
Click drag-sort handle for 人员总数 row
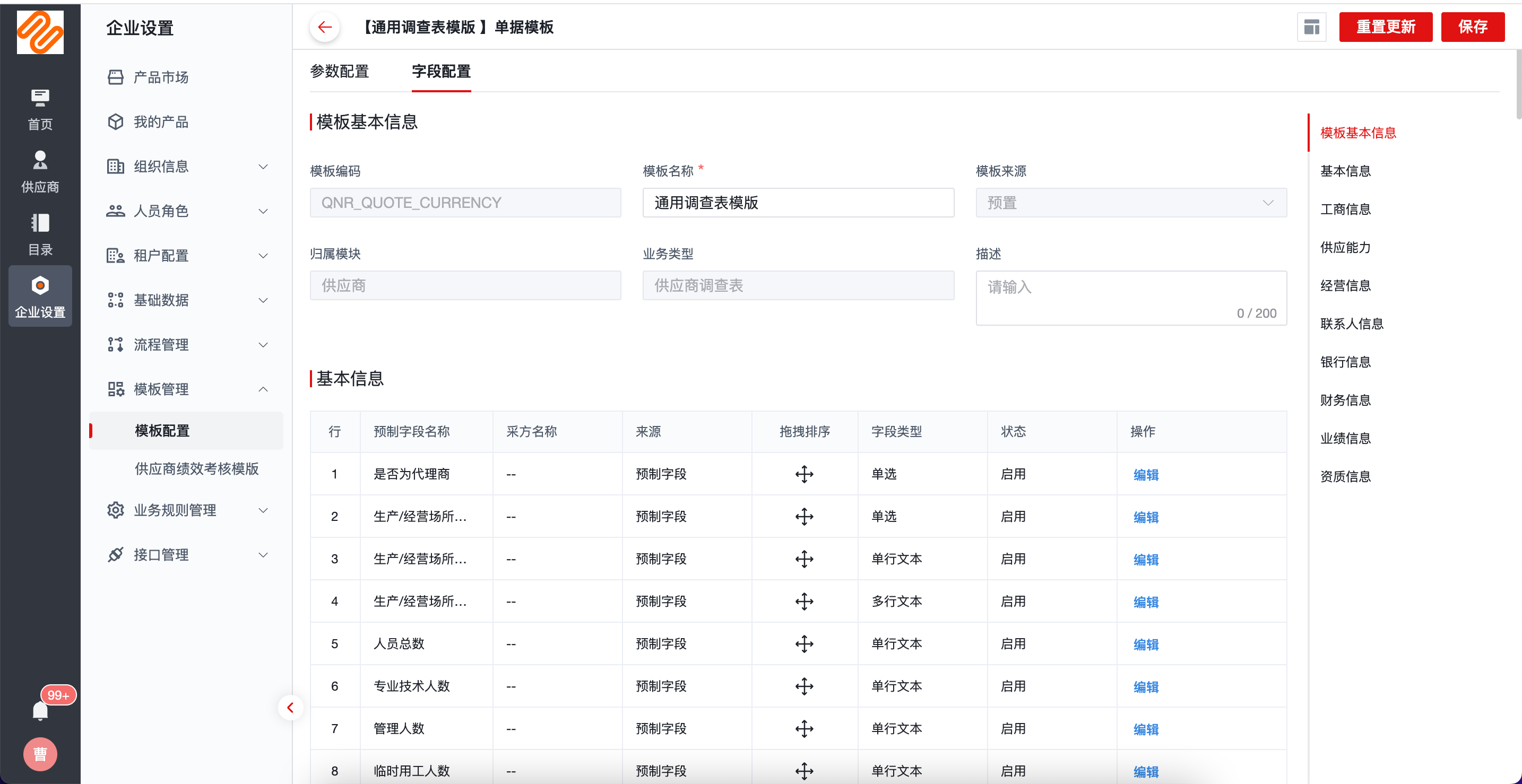coord(804,644)
